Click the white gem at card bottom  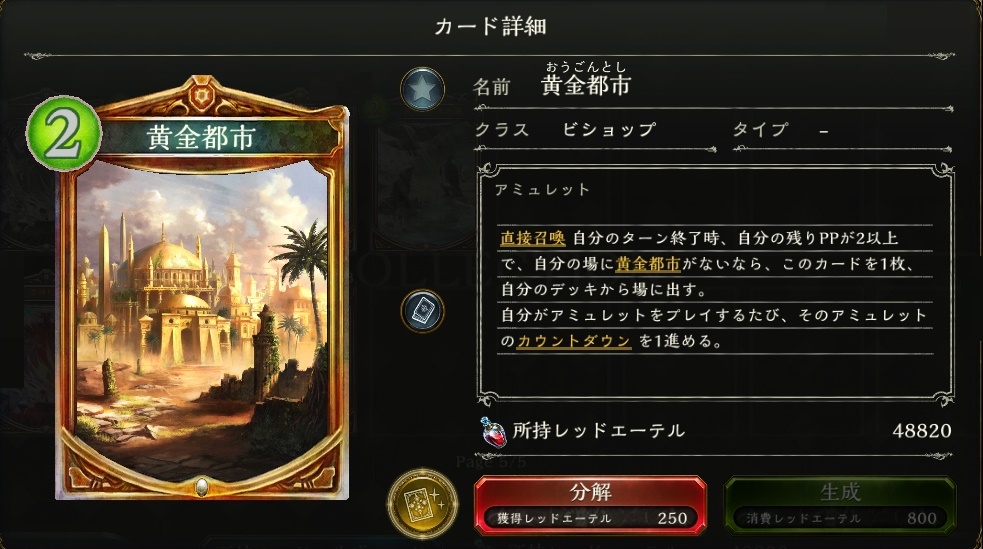click(x=201, y=487)
